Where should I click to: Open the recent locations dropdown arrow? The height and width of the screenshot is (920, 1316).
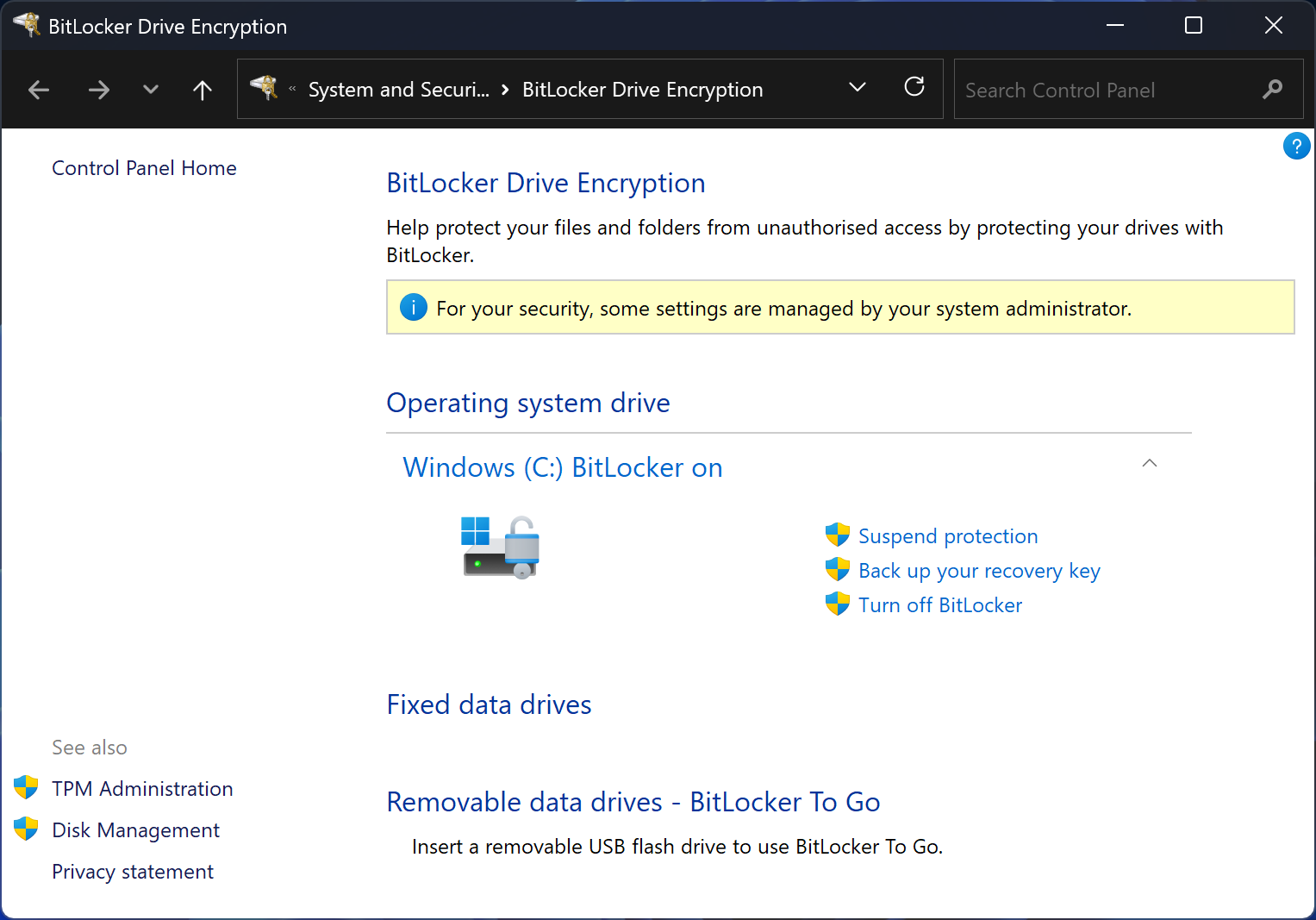point(151,90)
